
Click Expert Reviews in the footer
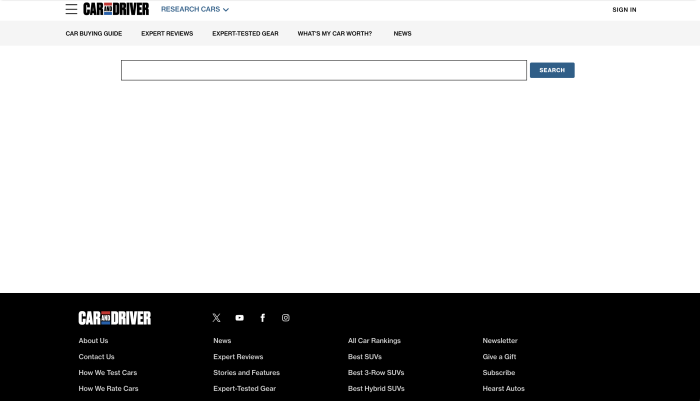pos(238,357)
